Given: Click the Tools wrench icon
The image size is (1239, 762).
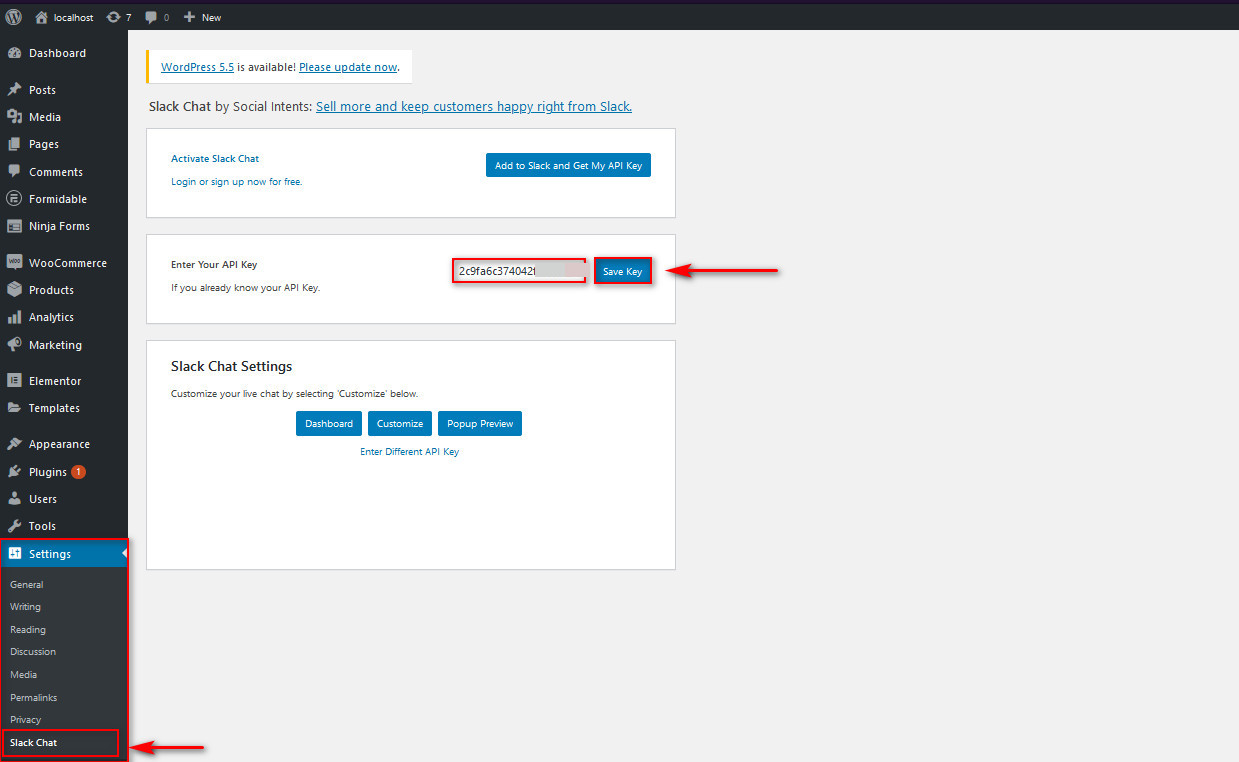Looking at the screenshot, I should tap(14, 526).
